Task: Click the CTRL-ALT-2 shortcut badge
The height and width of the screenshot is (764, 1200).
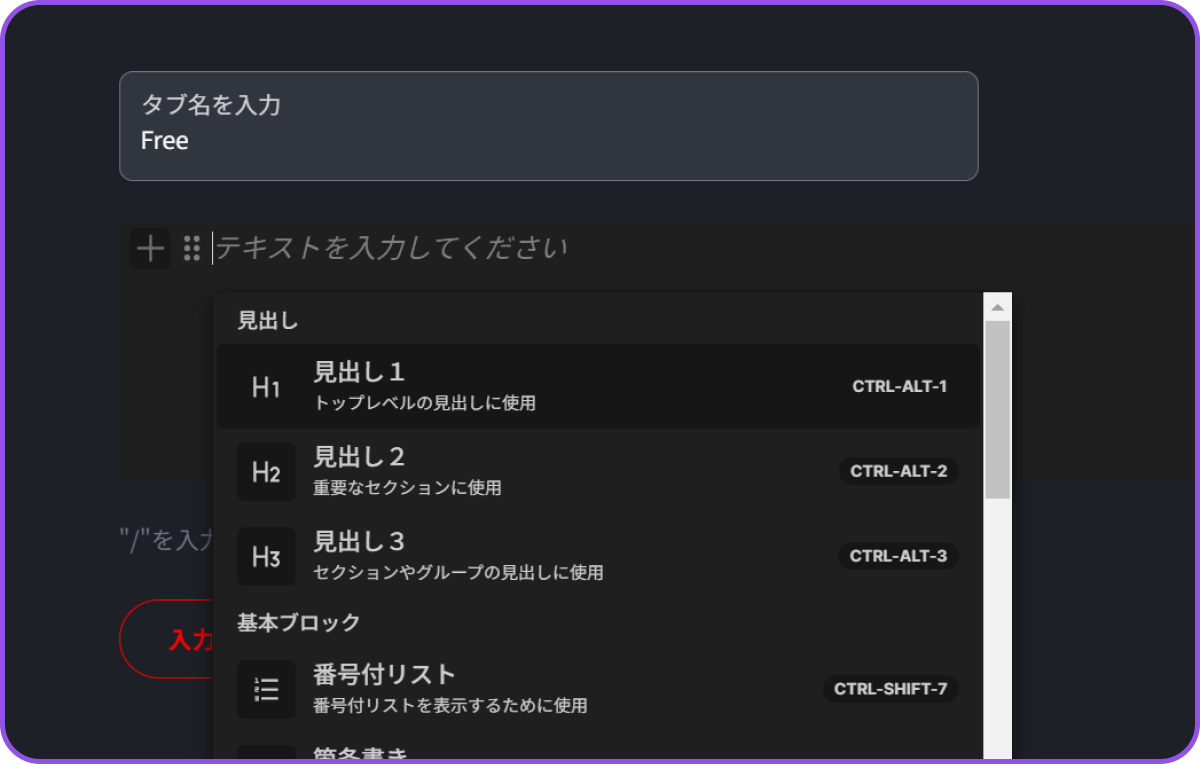Action: pyautogui.click(x=899, y=471)
